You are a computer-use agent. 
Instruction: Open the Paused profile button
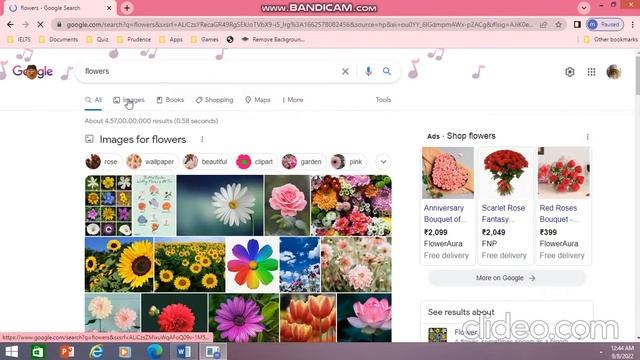[605, 24]
